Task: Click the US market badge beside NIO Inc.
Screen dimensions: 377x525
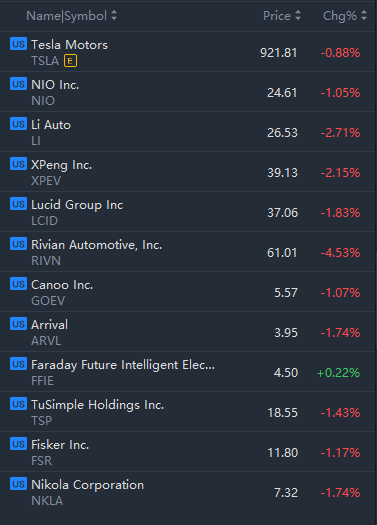Action: tap(18, 84)
